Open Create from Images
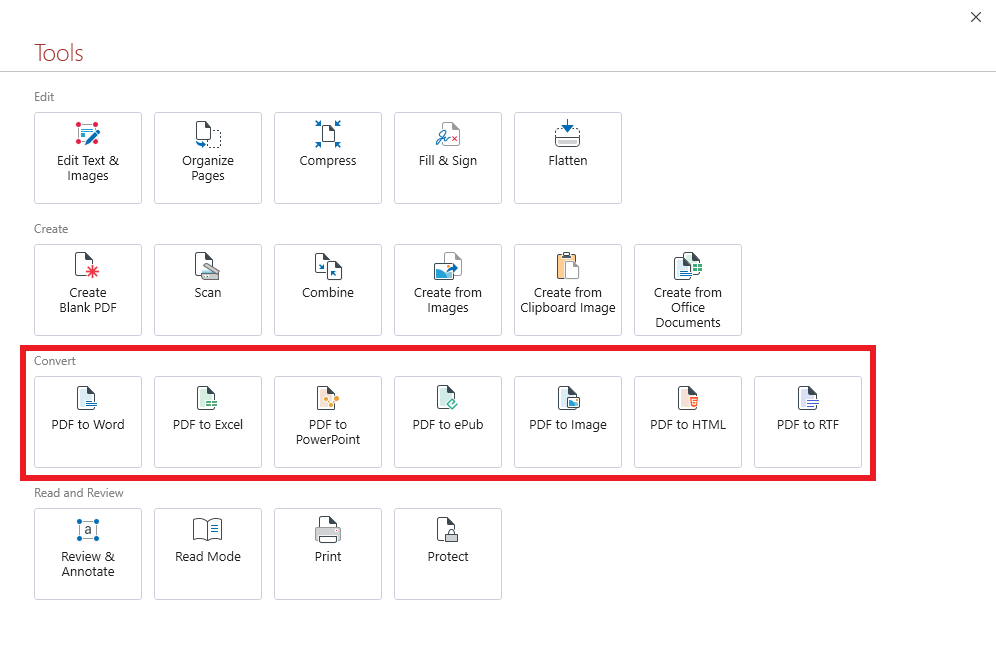Viewport: 996px width, 658px height. tap(448, 290)
